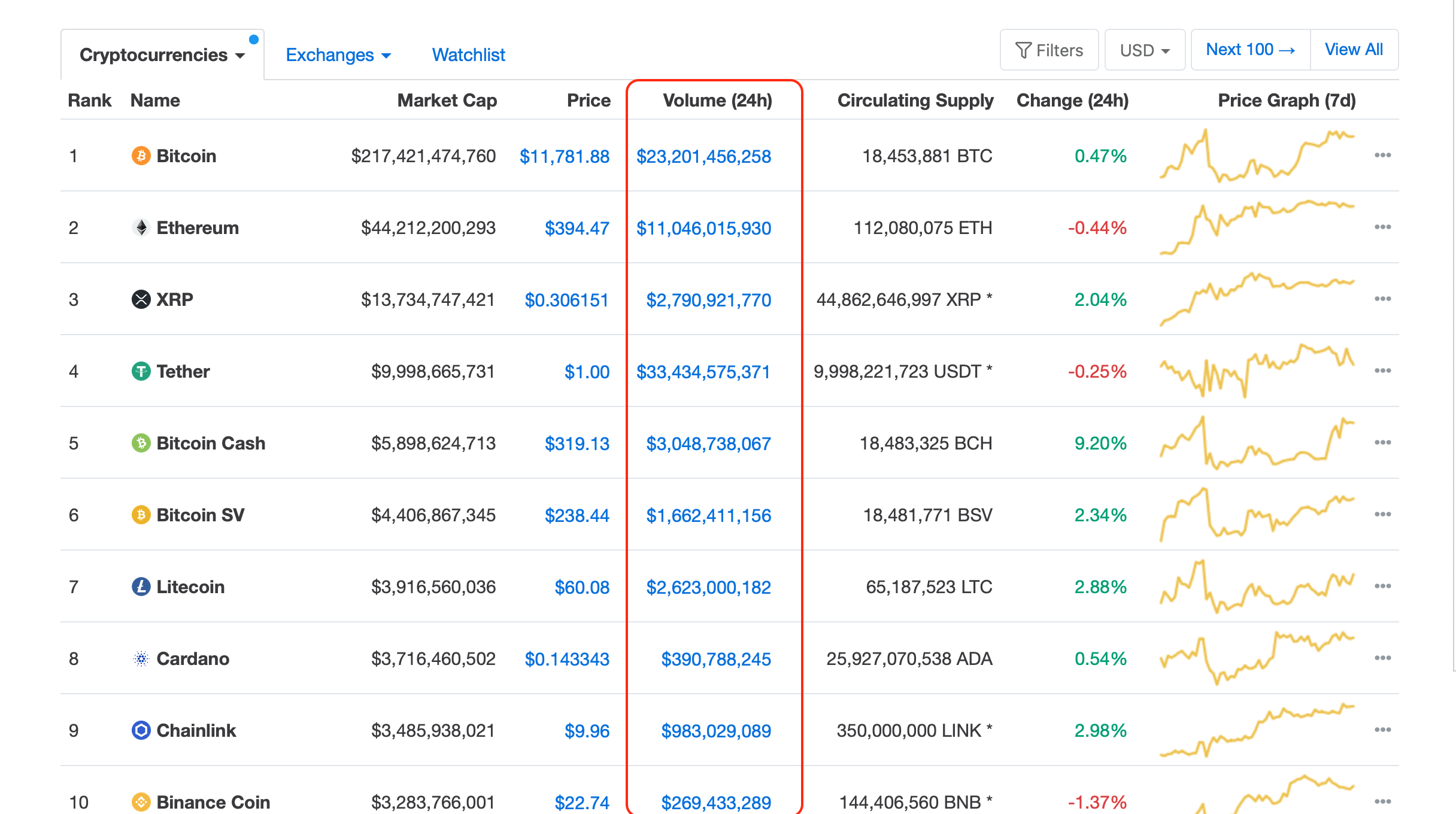Click the Cardano coin icon
The height and width of the screenshot is (814, 1456).
tap(141, 658)
